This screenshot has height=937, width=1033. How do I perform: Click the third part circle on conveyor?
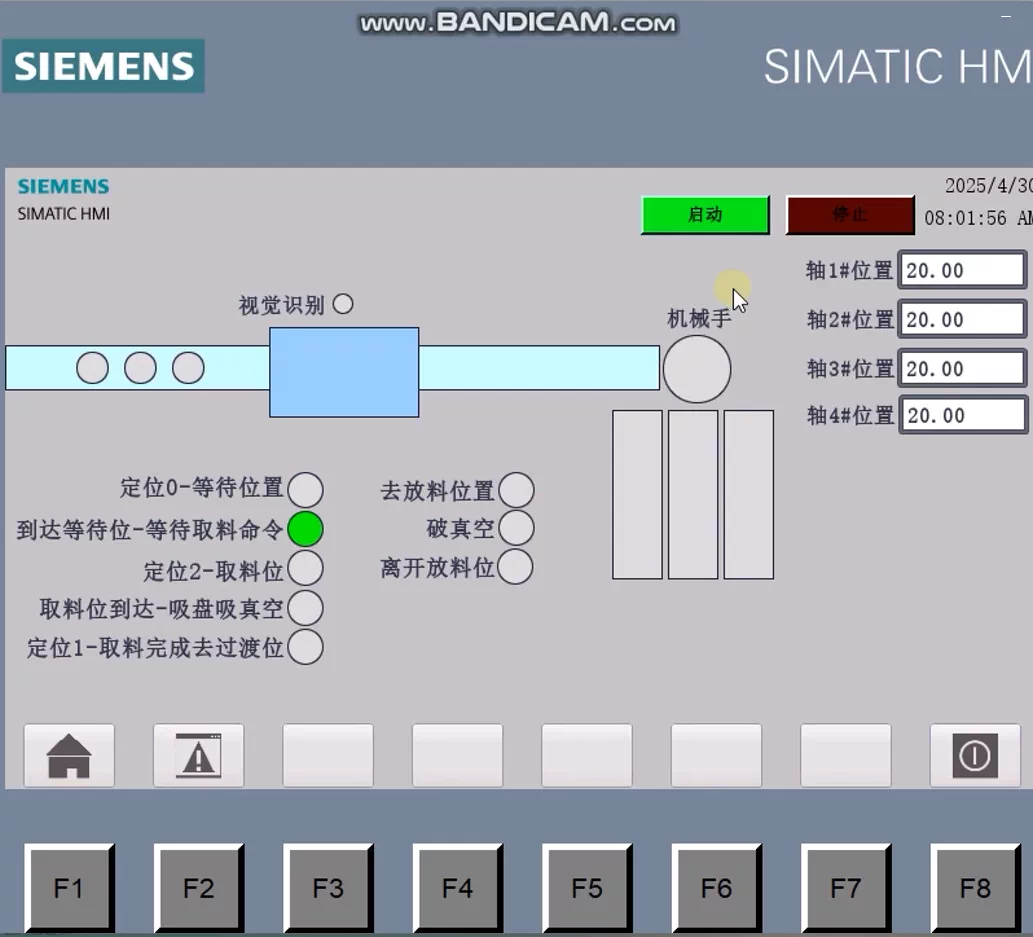188,368
